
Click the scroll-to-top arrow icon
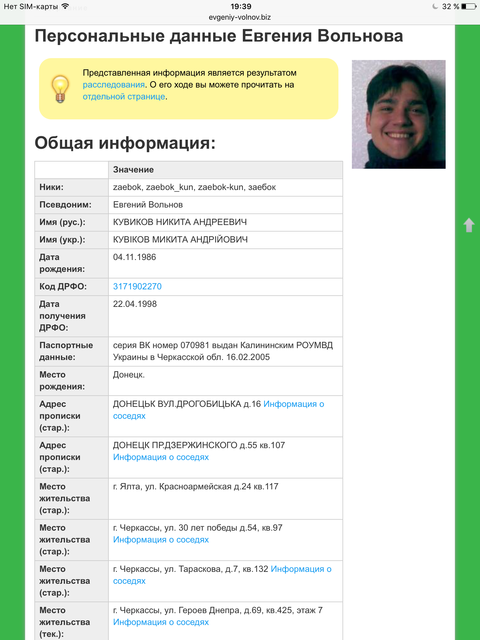(x=469, y=225)
